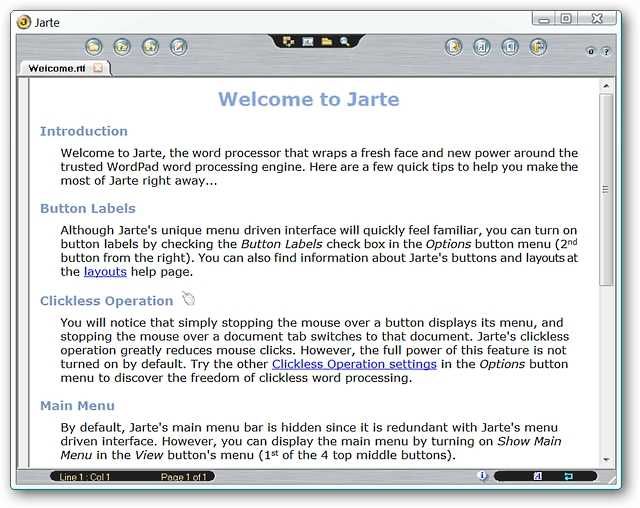Click the italic Button Labels text in paragraph
Image resolution: width=640 pixels, height=508 pixels.
(282, 244)
